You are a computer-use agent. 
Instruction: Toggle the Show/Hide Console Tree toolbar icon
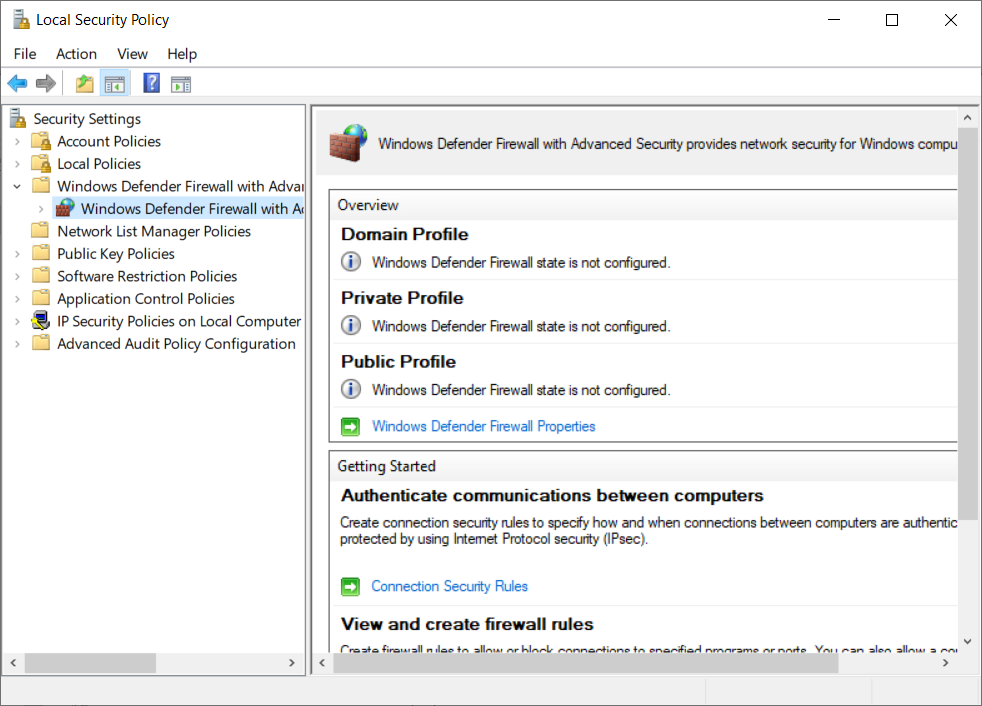pyautogui.click(x=115, y=84)
